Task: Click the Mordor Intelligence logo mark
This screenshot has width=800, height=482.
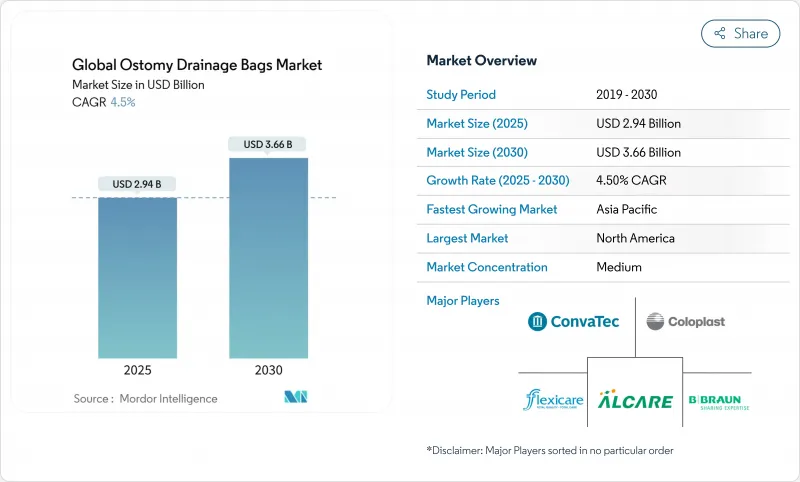Action: 295,398
